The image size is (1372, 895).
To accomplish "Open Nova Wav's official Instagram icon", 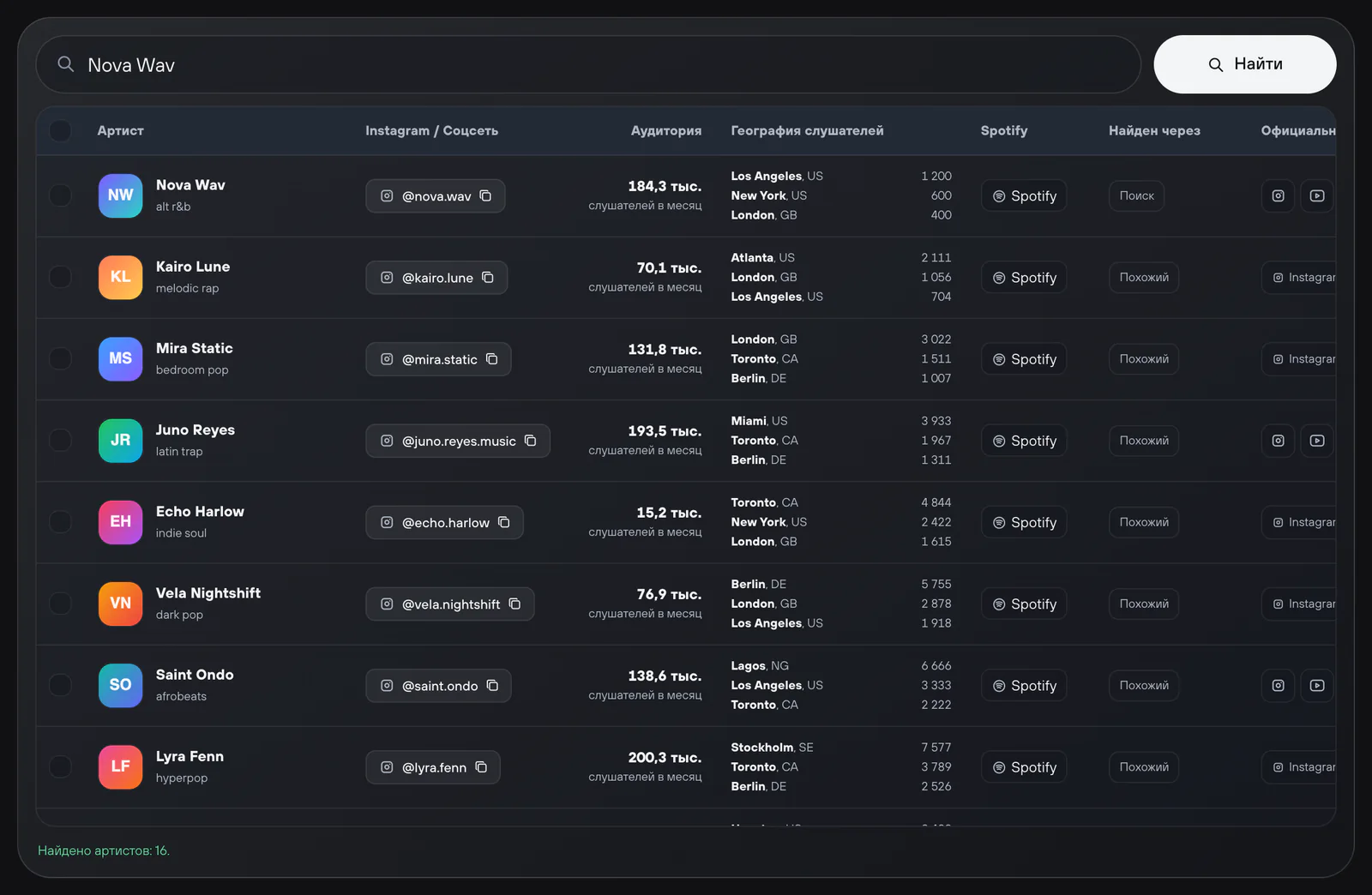I will click(x=1278, y=196).
